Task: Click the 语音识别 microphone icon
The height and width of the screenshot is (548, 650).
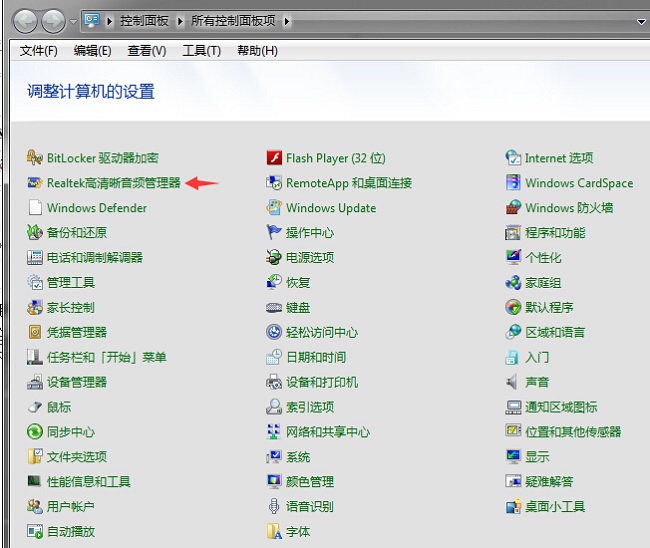Action: point(274,506)
